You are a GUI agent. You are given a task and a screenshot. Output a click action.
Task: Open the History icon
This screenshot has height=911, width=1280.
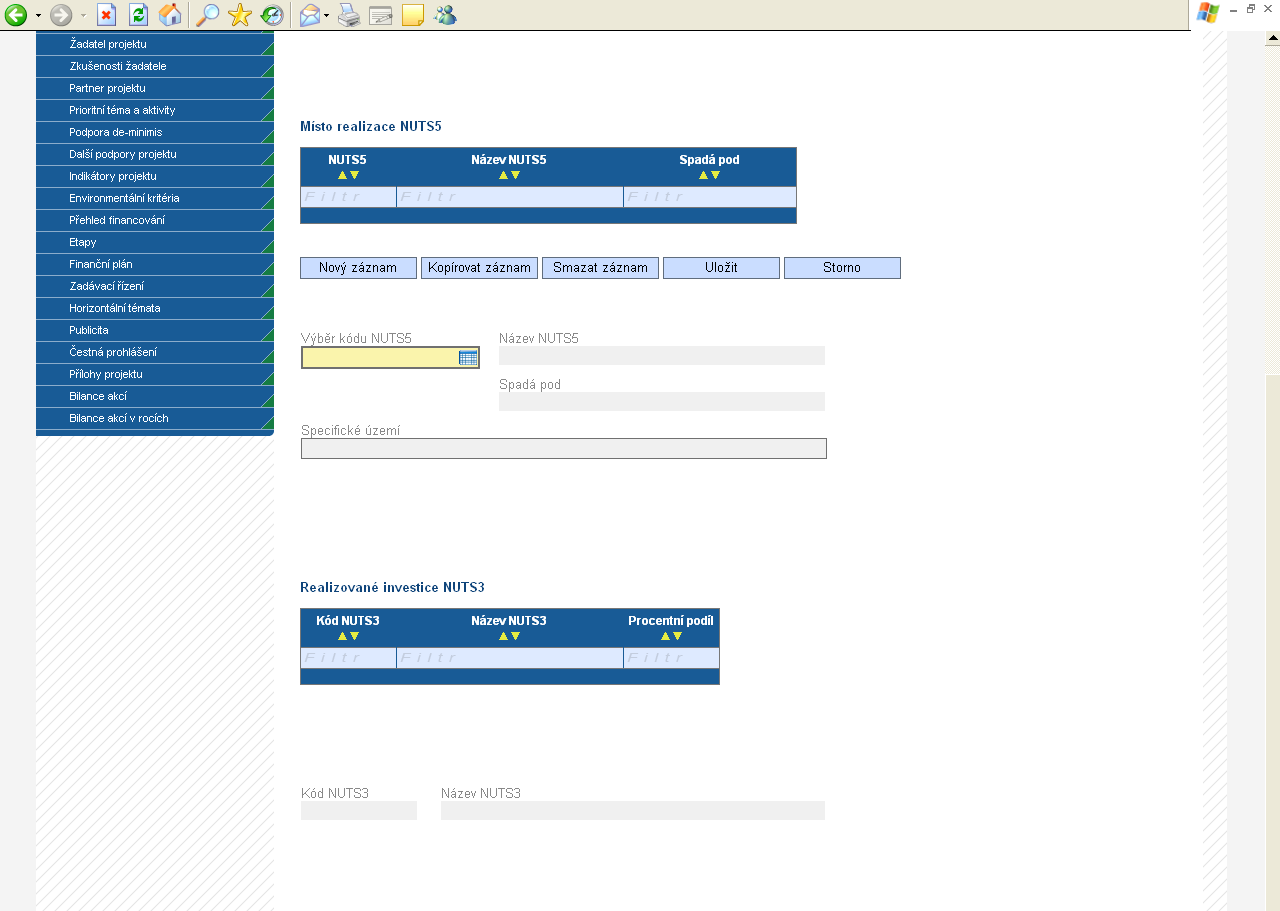click(x=271, y=14)
